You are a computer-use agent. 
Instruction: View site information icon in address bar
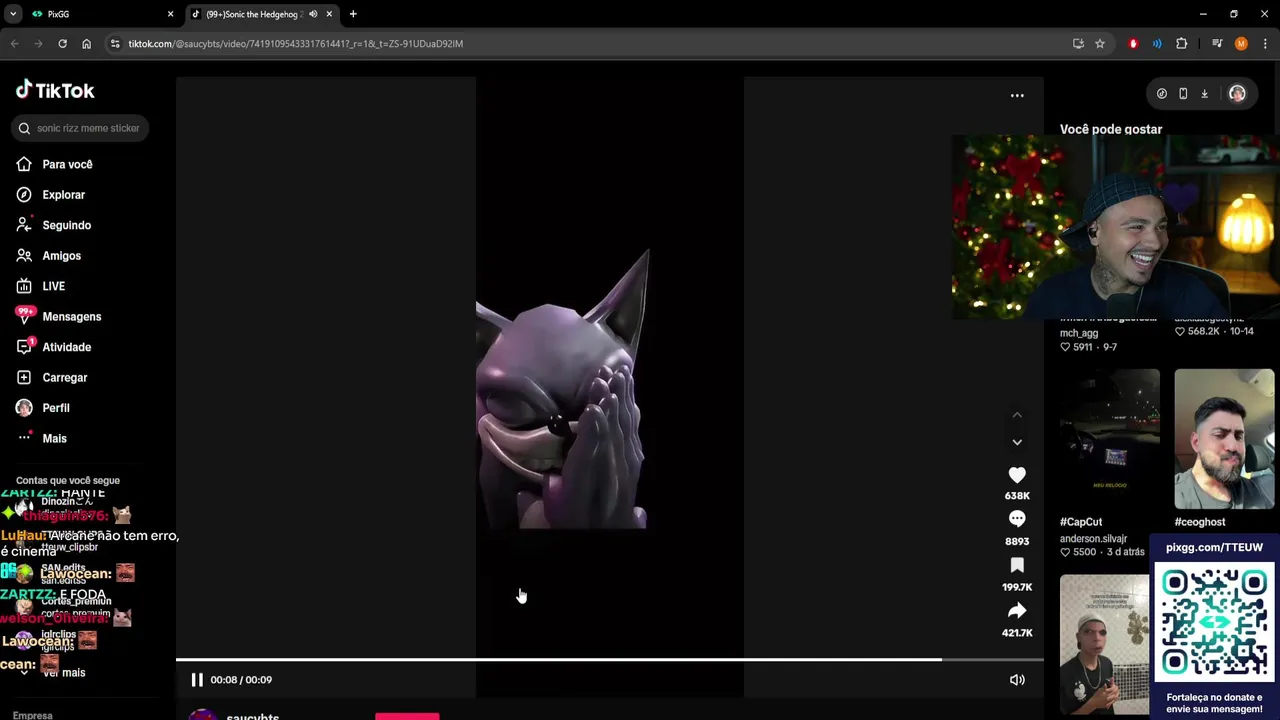pos(115,44)
